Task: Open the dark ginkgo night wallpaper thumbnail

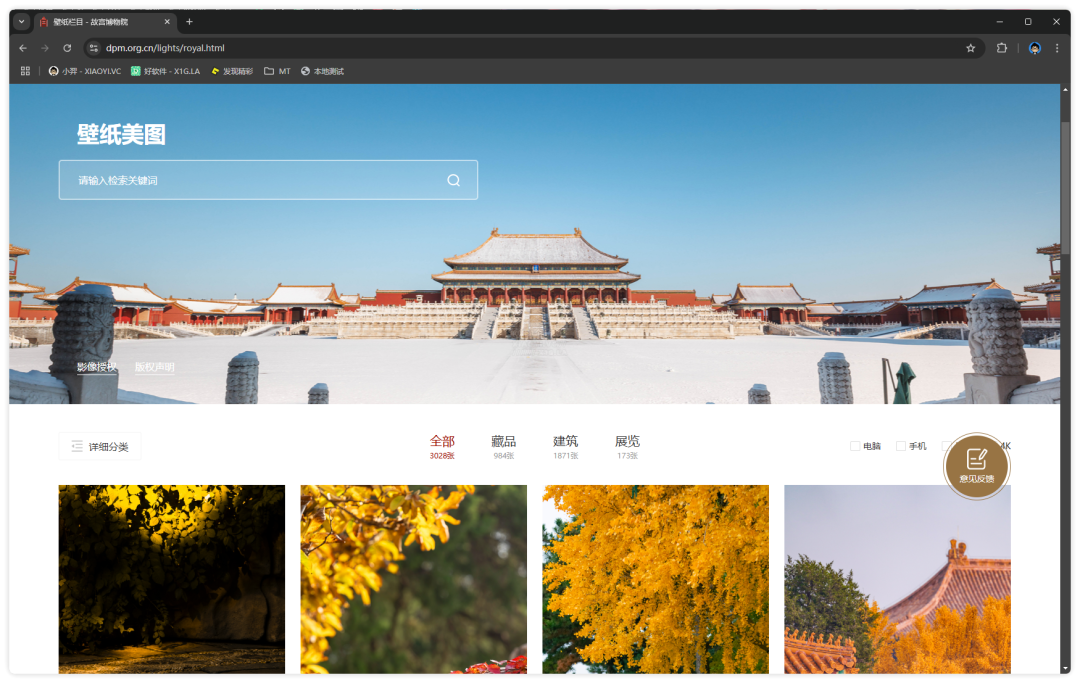Action: (172, 579)
